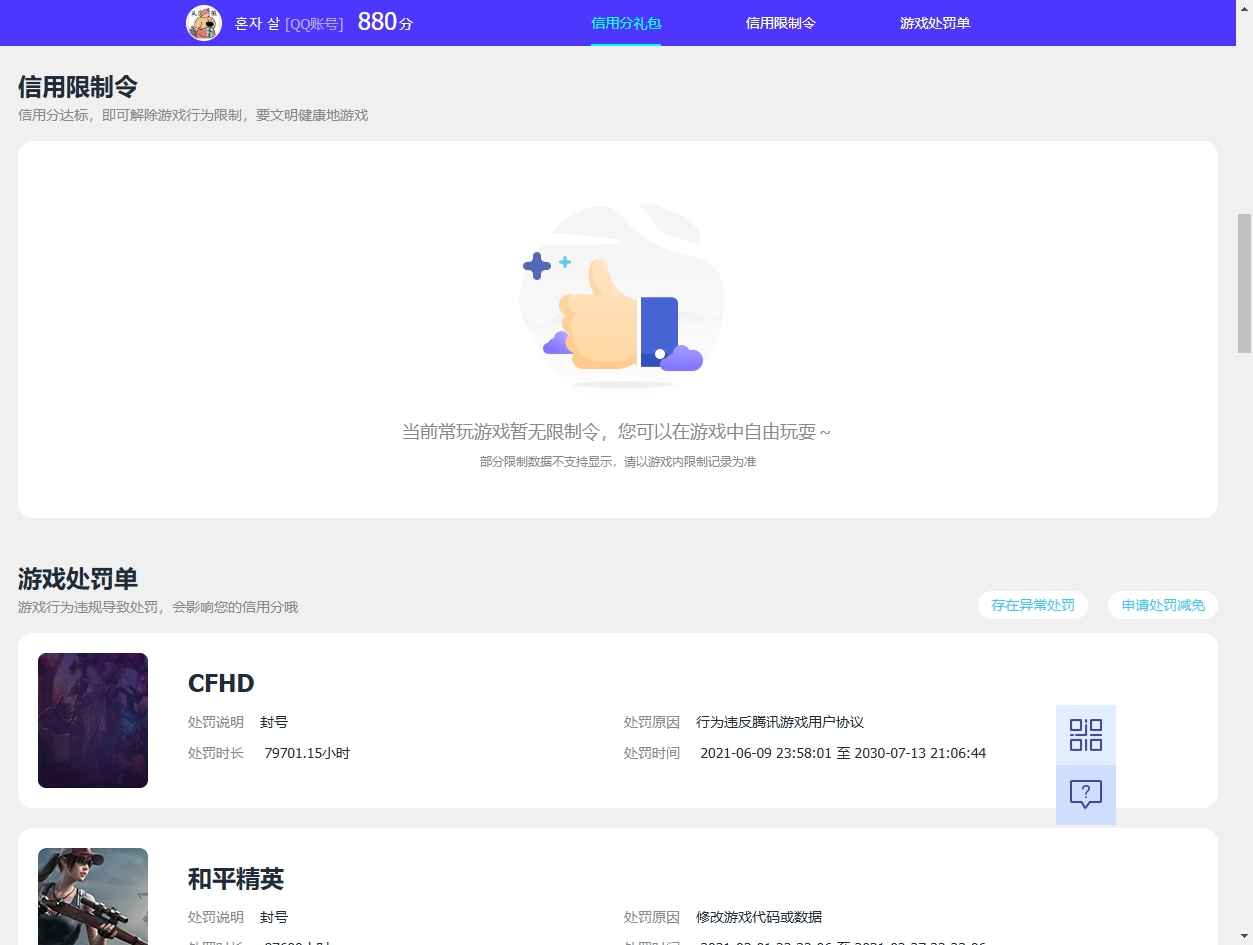Click the 行为违反腾讯游戏用户协议 reason text
Screen dimensions: 1253x945
pos(780,722)
